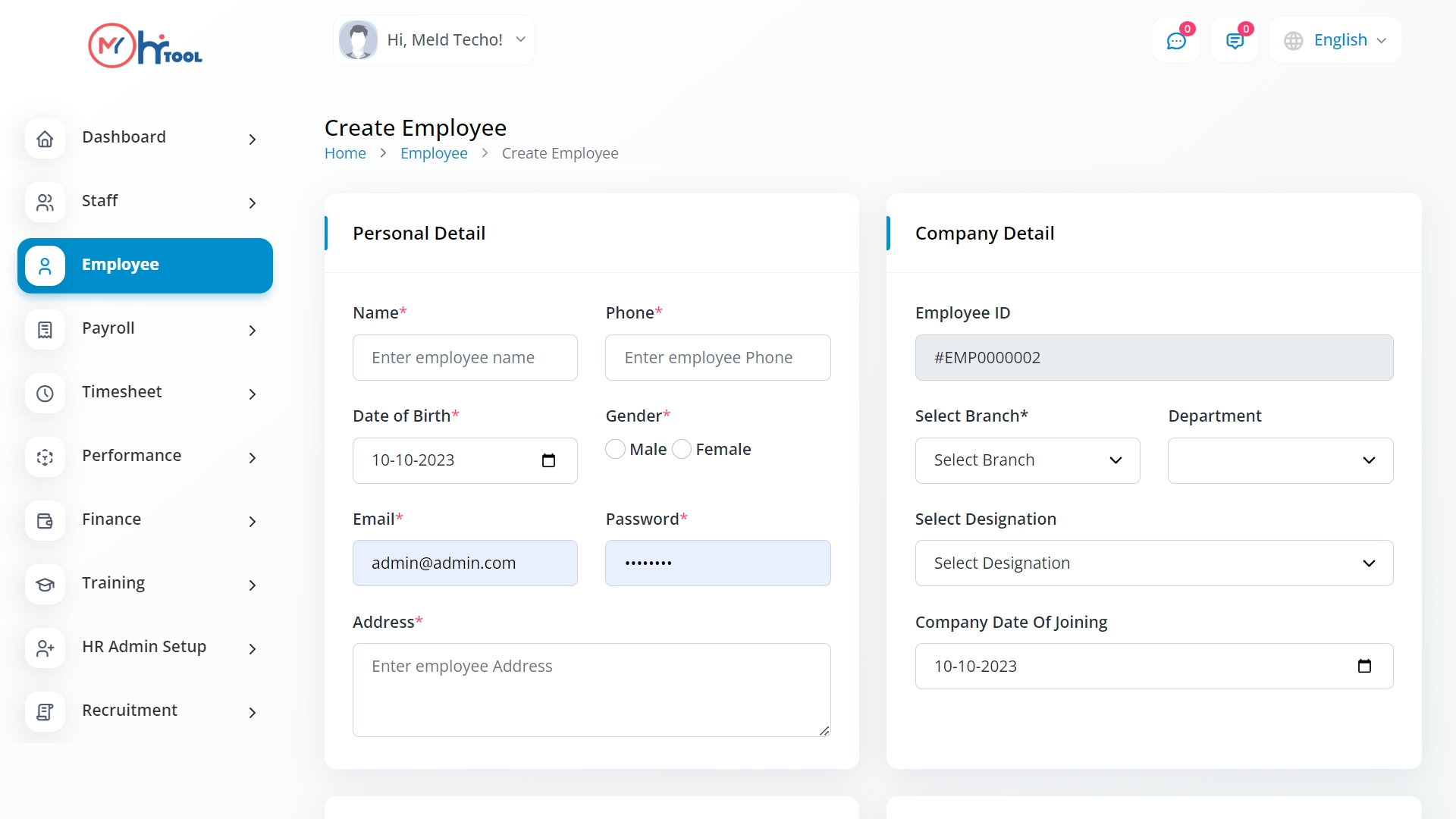Click the chat messages icon in header

point(1176,41)
